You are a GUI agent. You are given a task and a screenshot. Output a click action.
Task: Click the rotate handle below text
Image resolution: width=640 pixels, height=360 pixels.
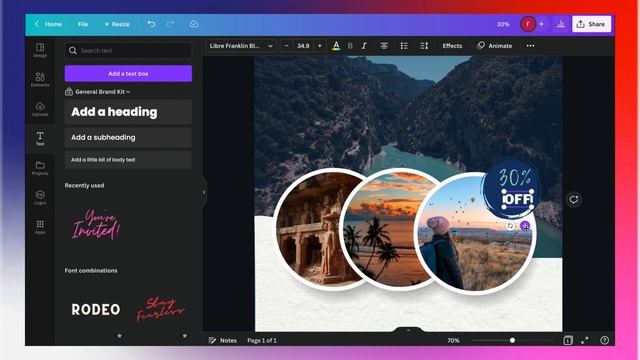coord(510,225)
